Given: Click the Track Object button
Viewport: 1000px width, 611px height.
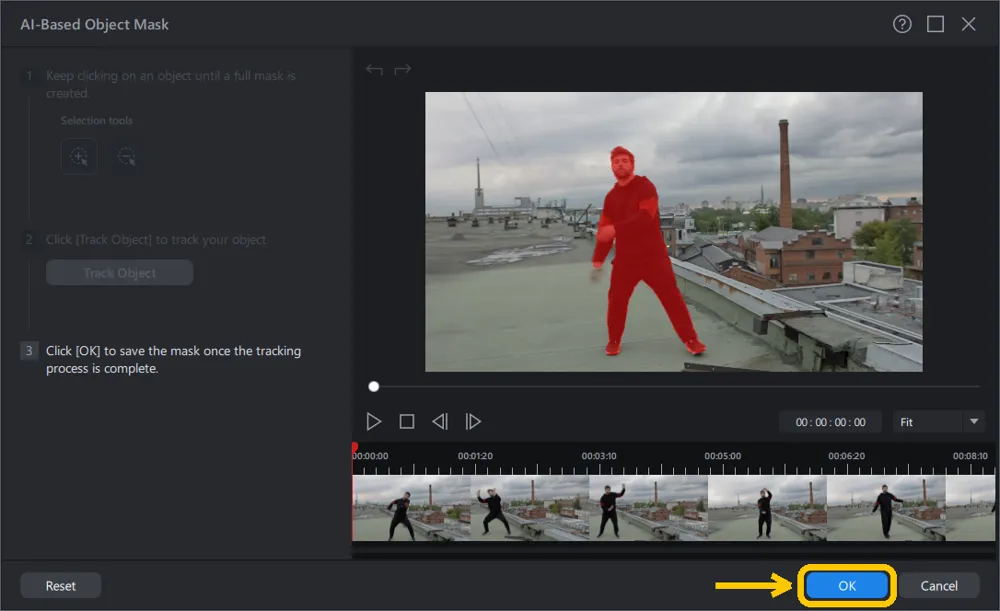Looking at the screenshot, I should [x=119, y=273].
